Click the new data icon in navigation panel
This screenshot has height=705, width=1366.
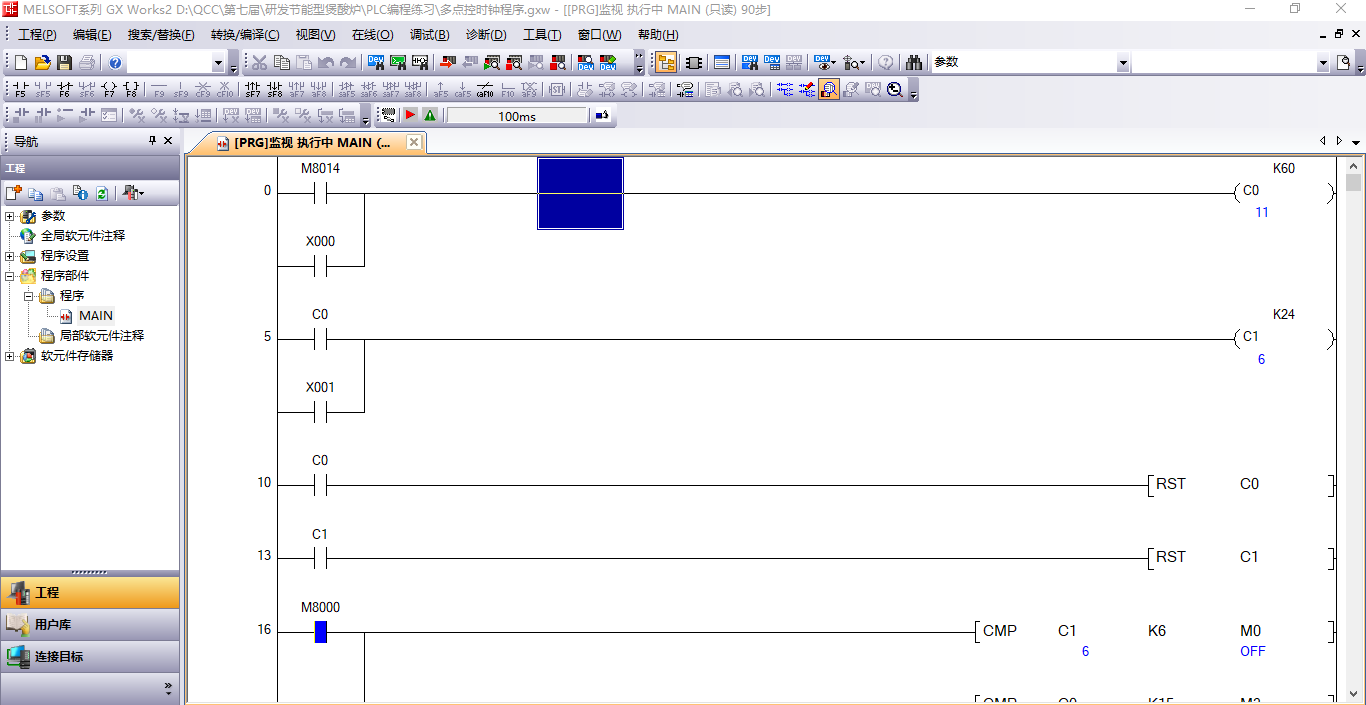14,193
